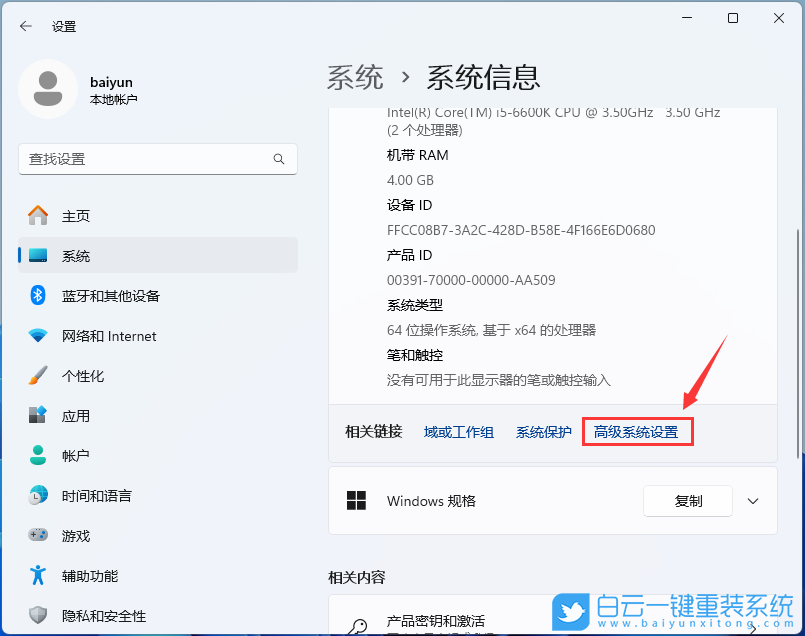Screen dimensions: 805x636
Task: Select the 蓝牙和其他设备 sidebar icon
Action: (36, 295)
